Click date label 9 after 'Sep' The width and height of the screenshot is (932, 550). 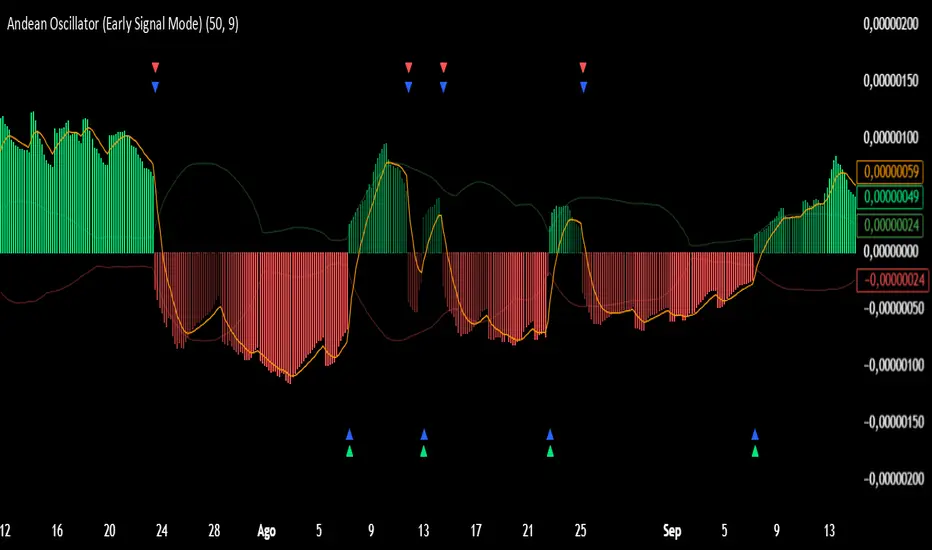(776, 530)
